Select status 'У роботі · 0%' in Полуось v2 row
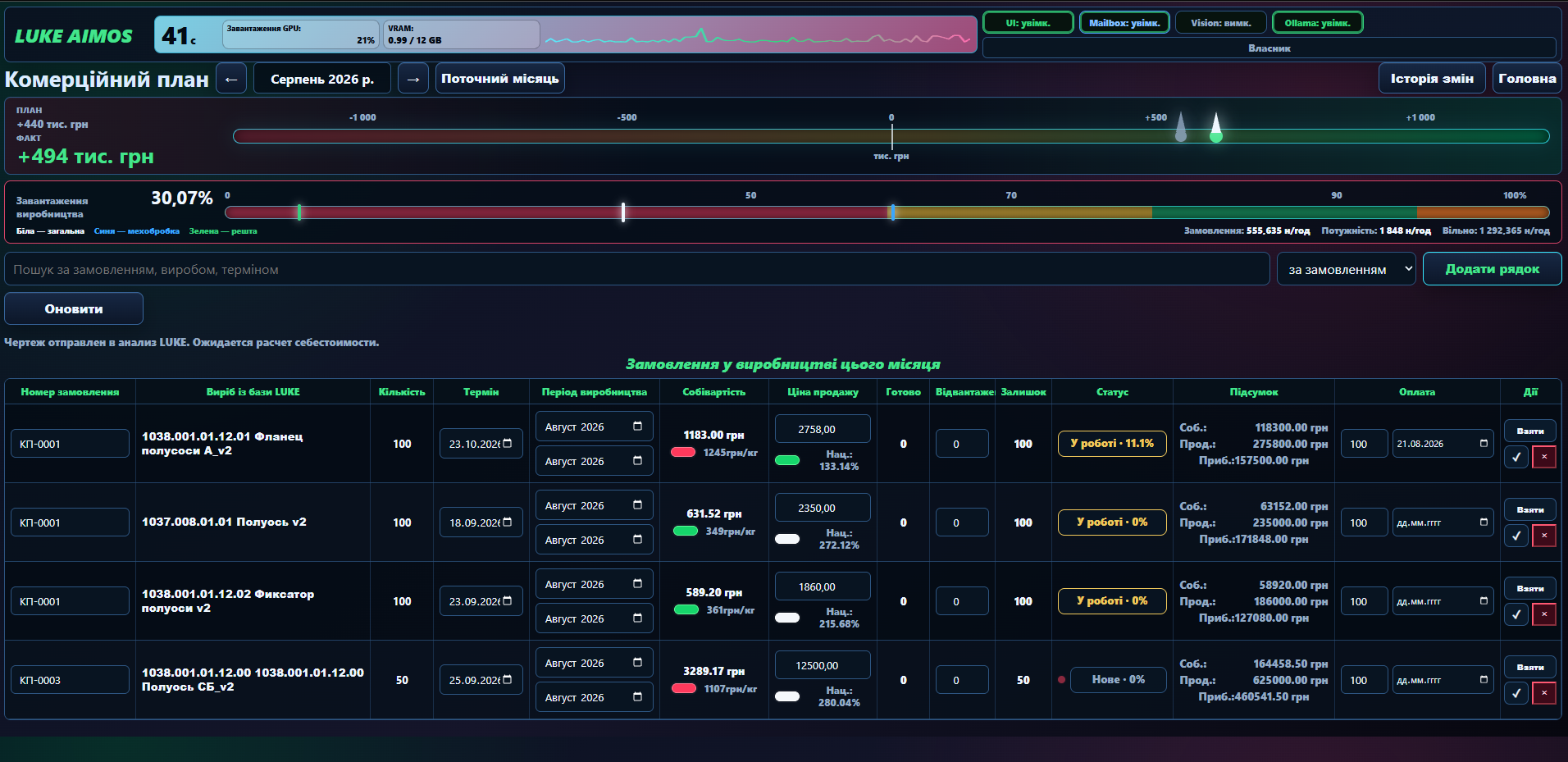Viewport: 1568px width, 762px height. click(x=1112, y=522)
